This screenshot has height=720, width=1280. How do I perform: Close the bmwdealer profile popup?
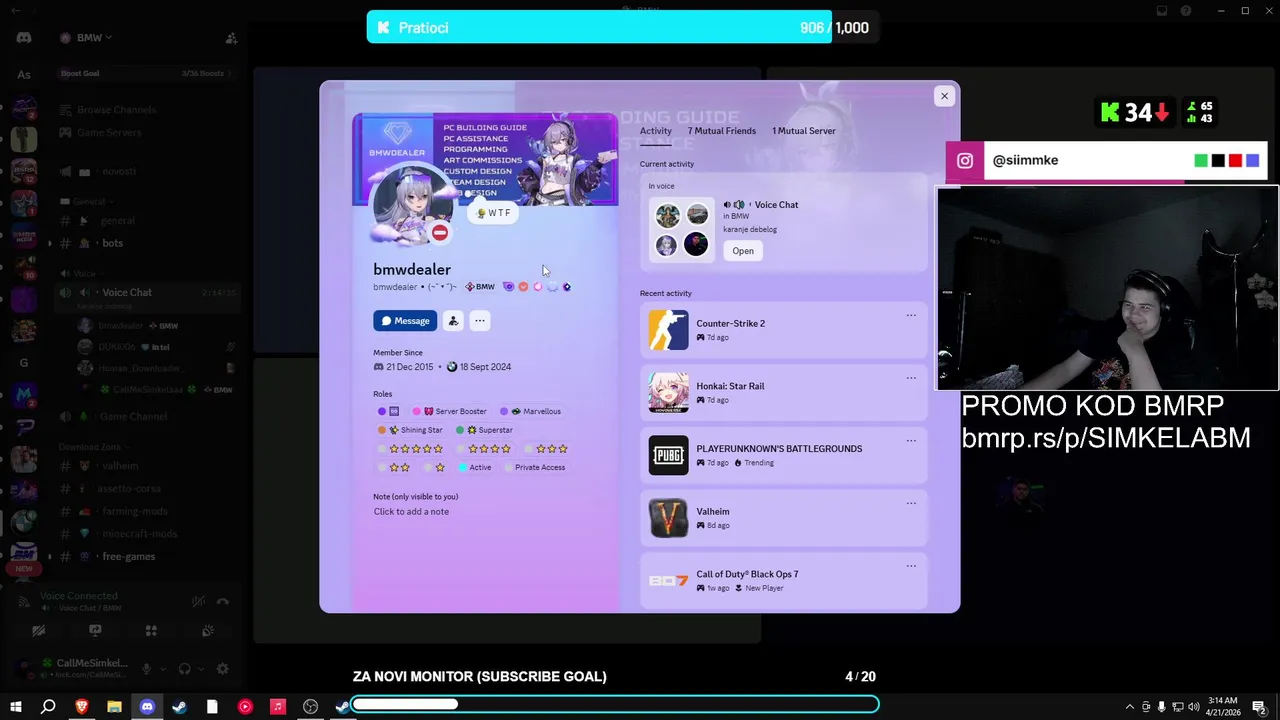coord(944,96)
